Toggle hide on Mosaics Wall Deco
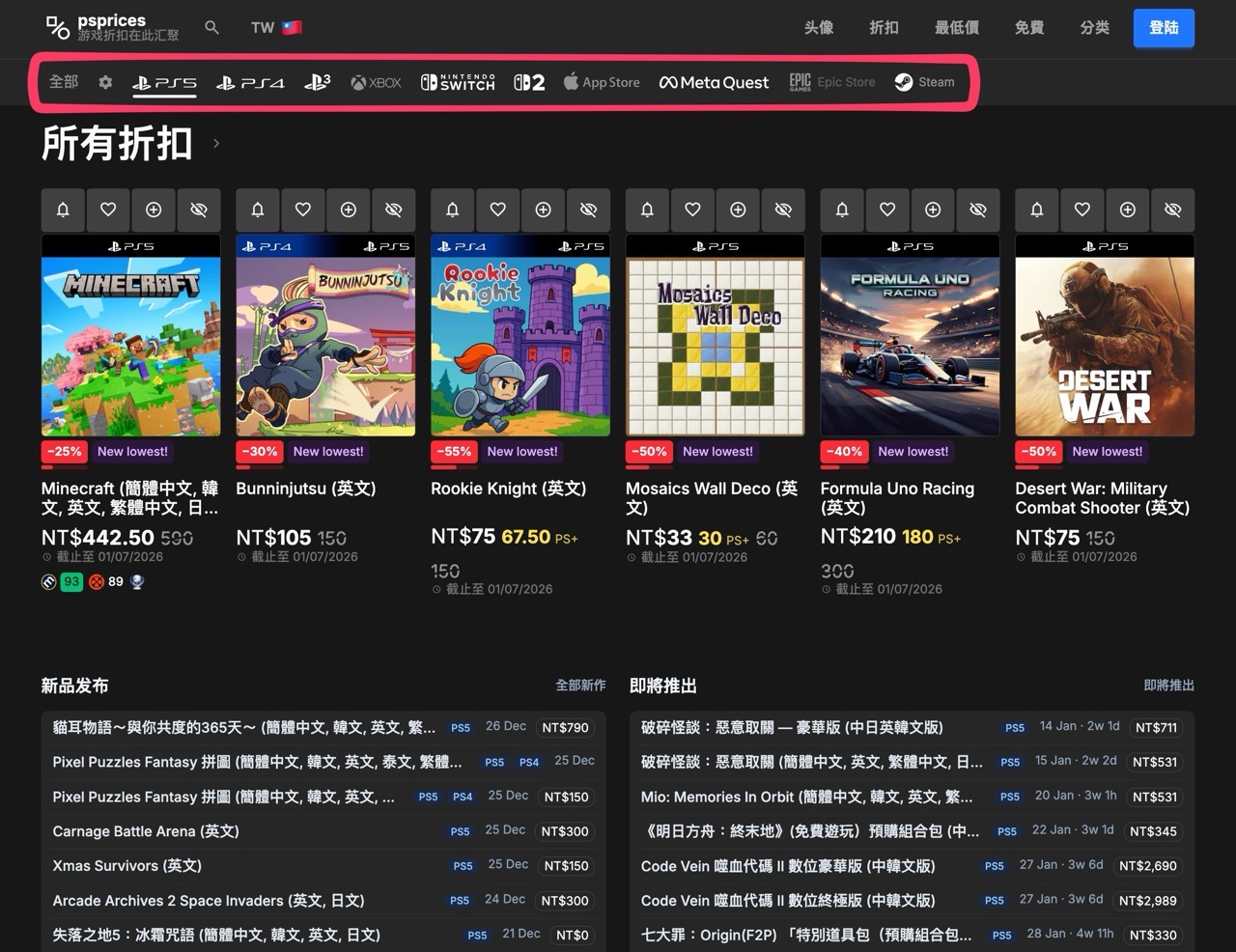Image resolution: width=1236 pixels, height=952 pixels. coord(783,210)
